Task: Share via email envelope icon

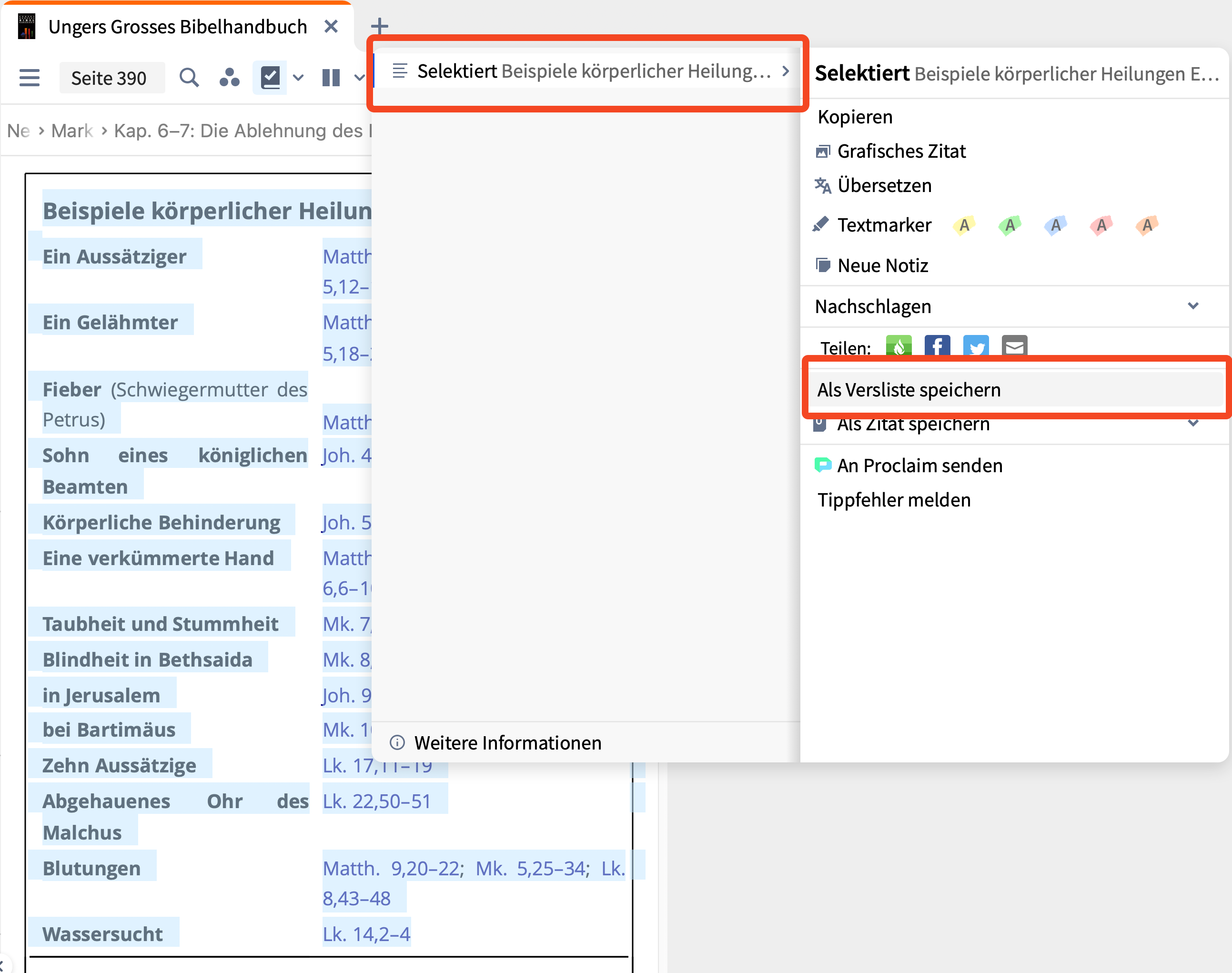Action: [1014, 346]
